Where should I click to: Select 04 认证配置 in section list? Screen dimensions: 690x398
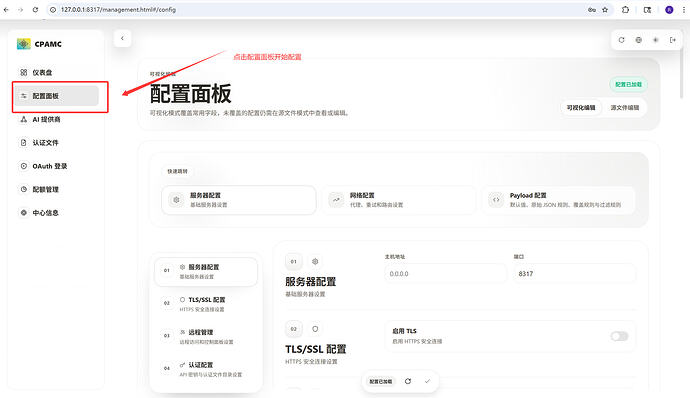coord(206,369)
